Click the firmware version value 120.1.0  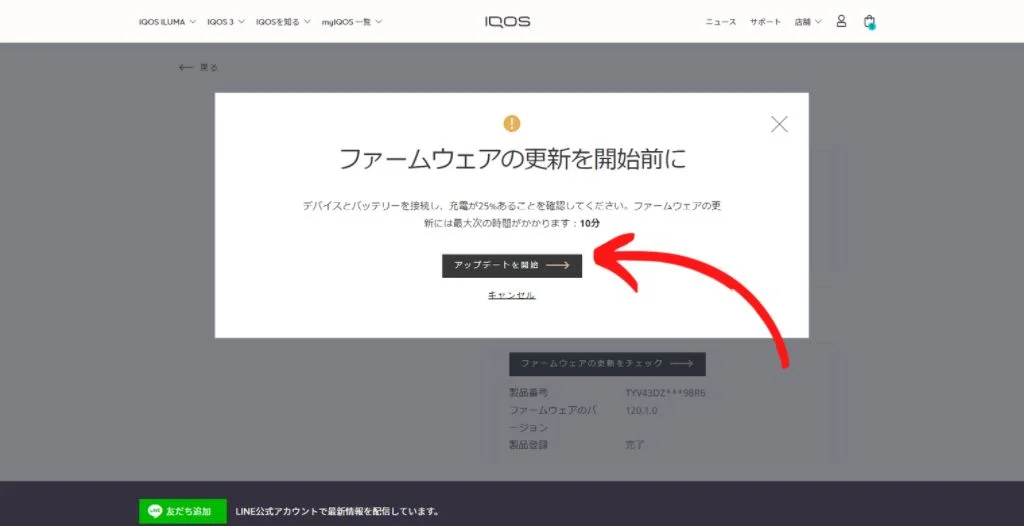[641, 411]
